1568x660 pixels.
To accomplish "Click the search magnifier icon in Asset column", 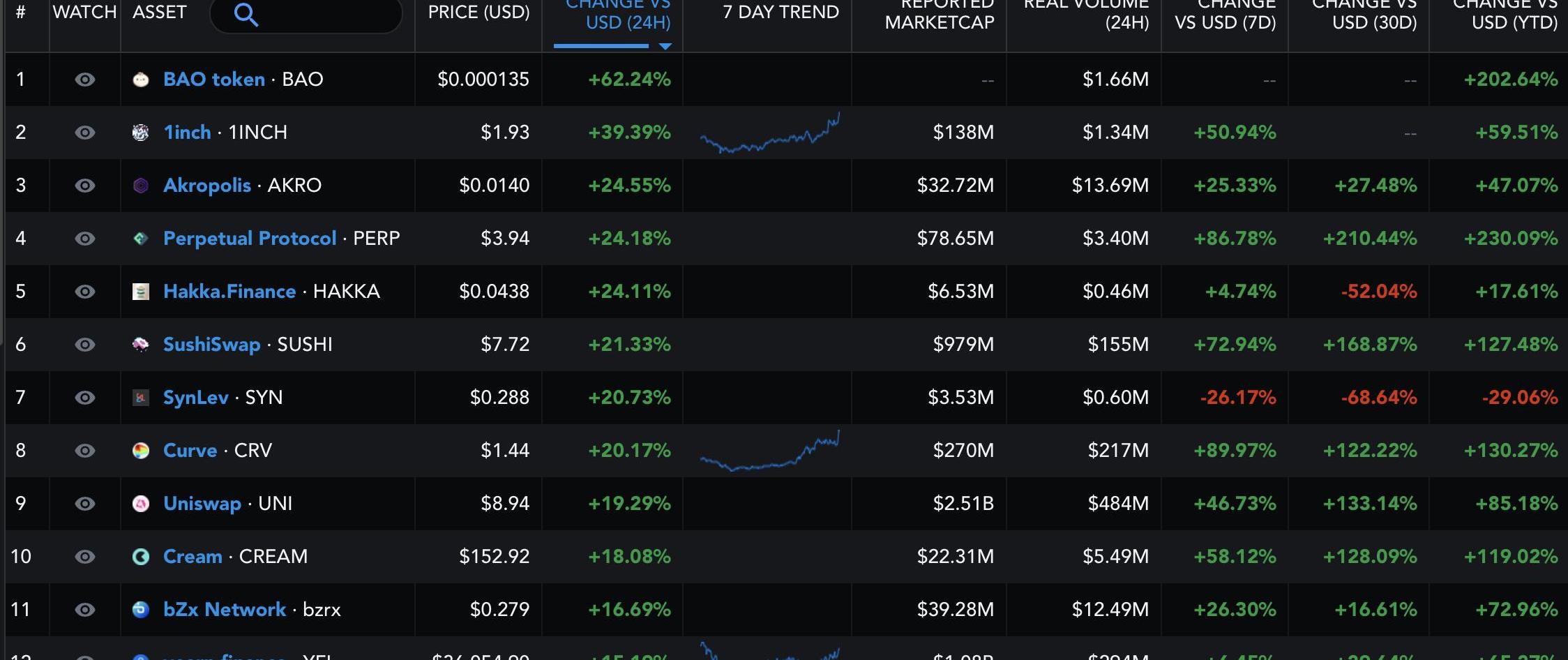I will [246, 14].
